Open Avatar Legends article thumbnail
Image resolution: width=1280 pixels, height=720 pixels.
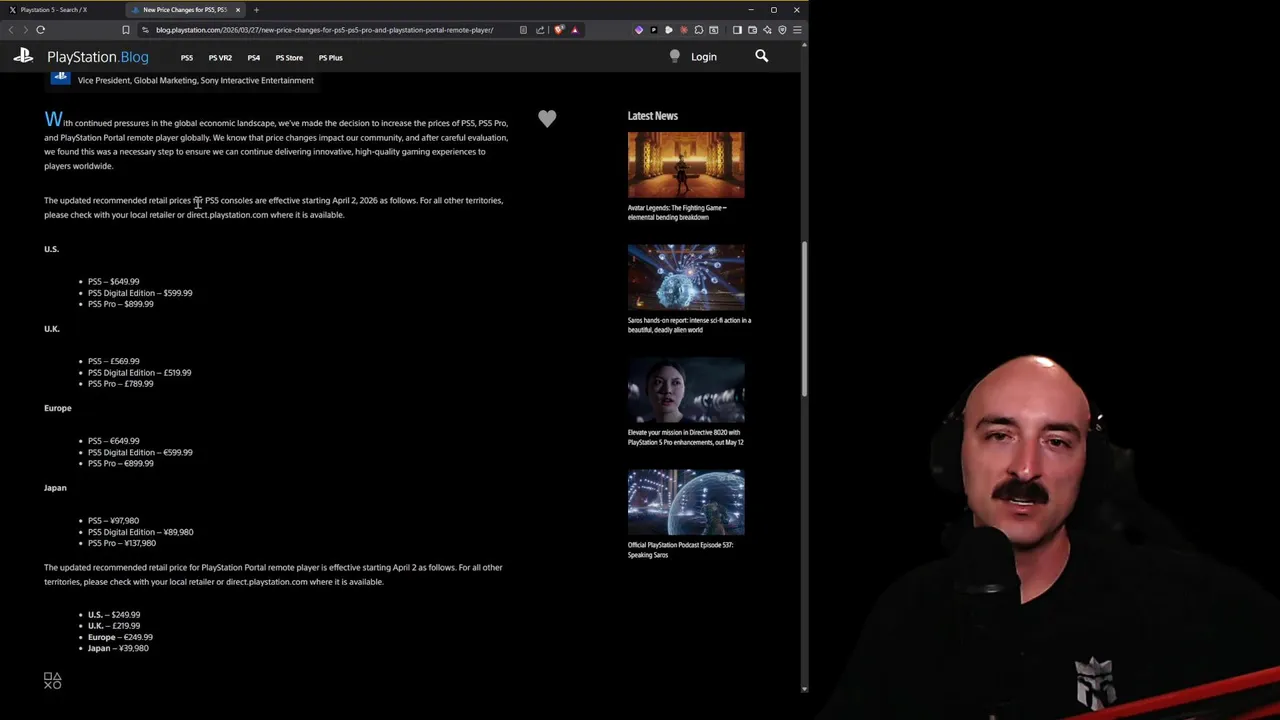[x=686, y=165]
